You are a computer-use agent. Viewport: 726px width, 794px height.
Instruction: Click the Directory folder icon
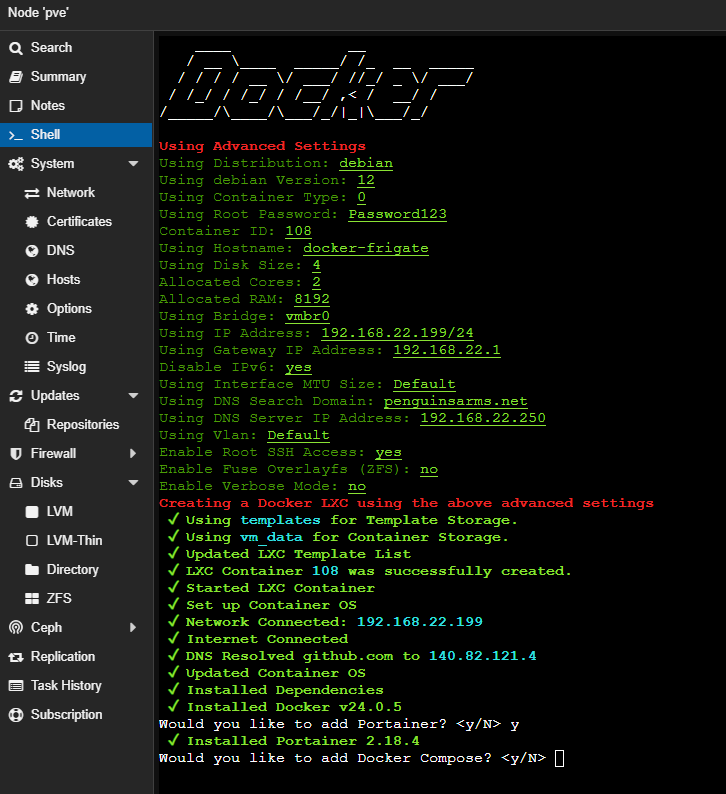[32, 570]
